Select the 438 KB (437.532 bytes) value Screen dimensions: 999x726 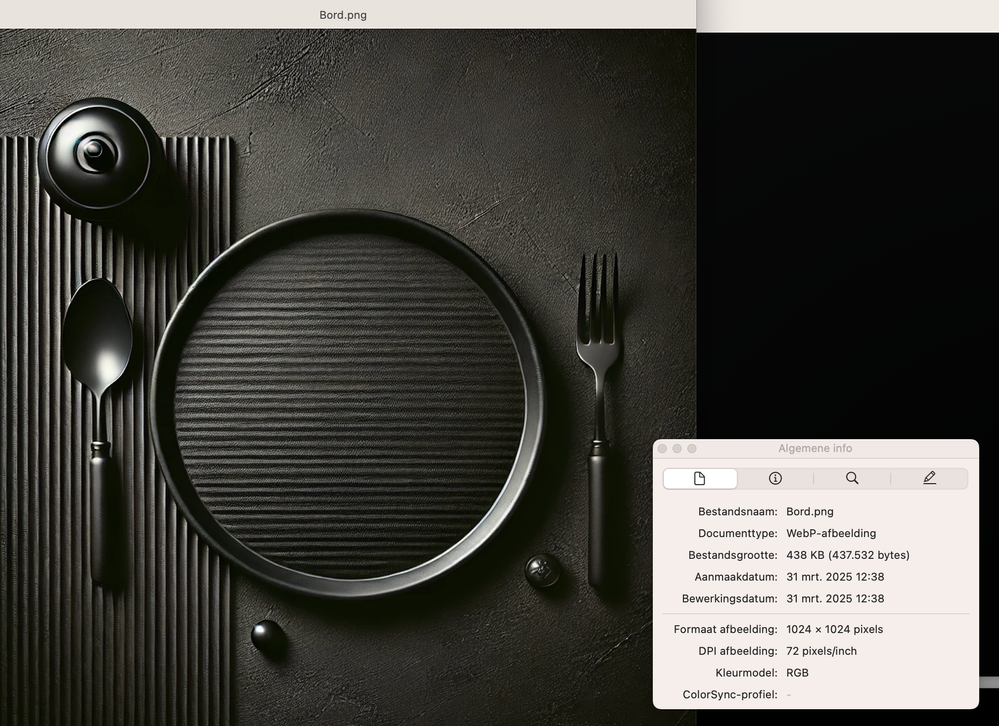tap(848, 555)
